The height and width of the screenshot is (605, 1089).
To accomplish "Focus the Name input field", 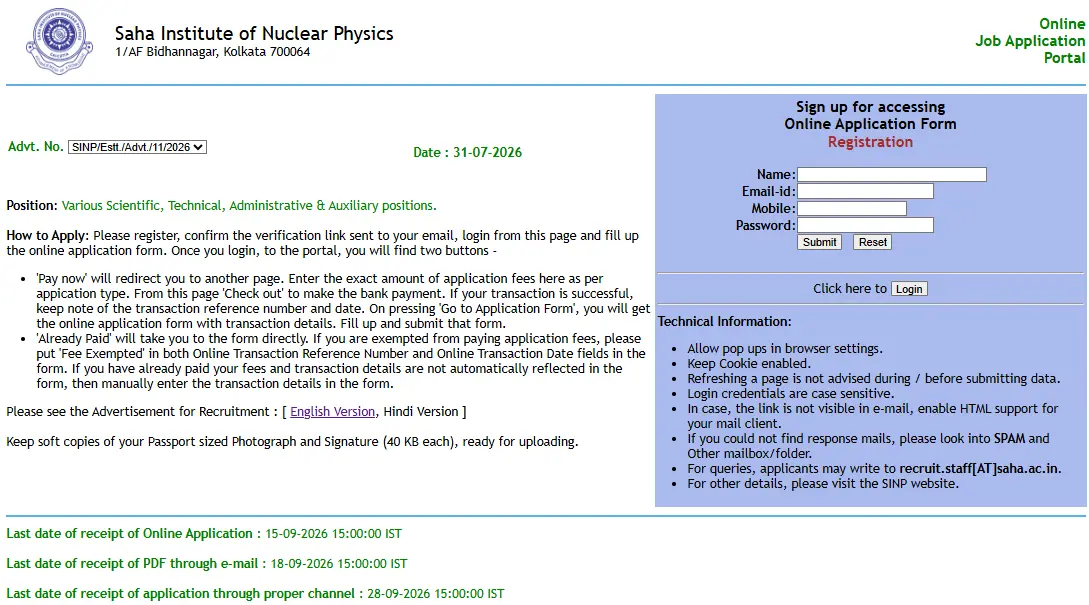I will coord(892,174).
